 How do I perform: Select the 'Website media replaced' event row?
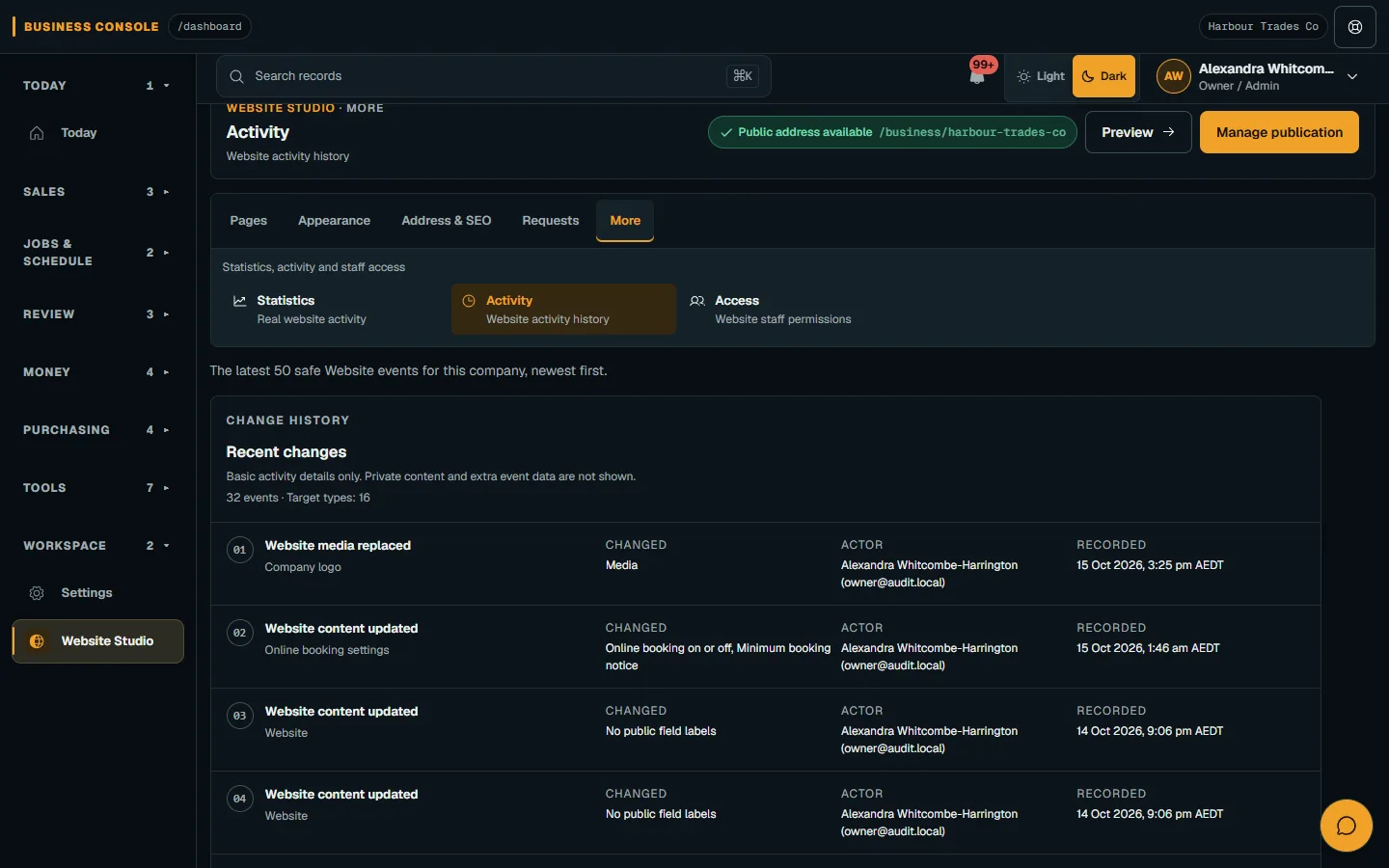tap(766, 564)
